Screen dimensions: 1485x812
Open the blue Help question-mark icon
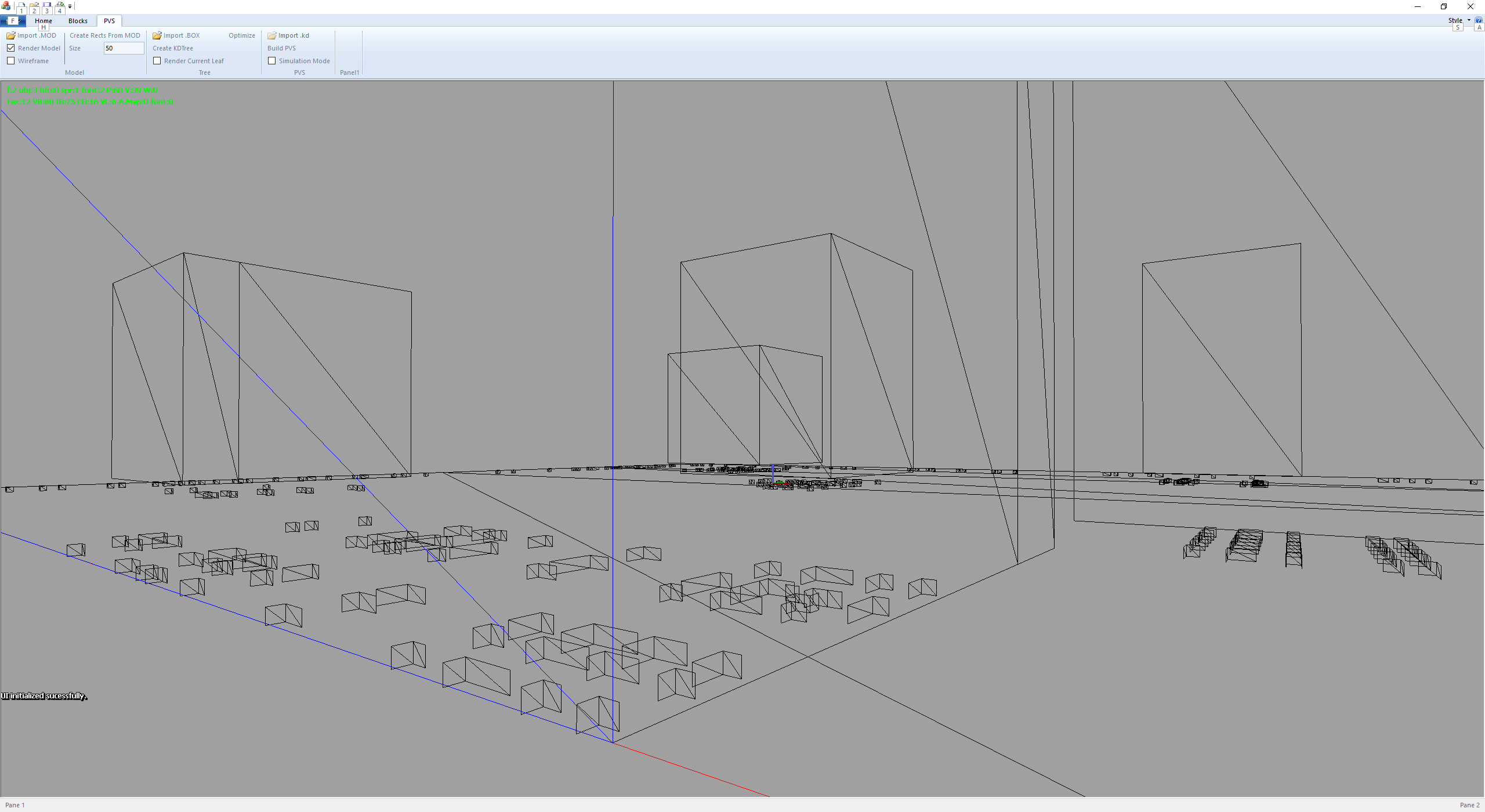1479,20
